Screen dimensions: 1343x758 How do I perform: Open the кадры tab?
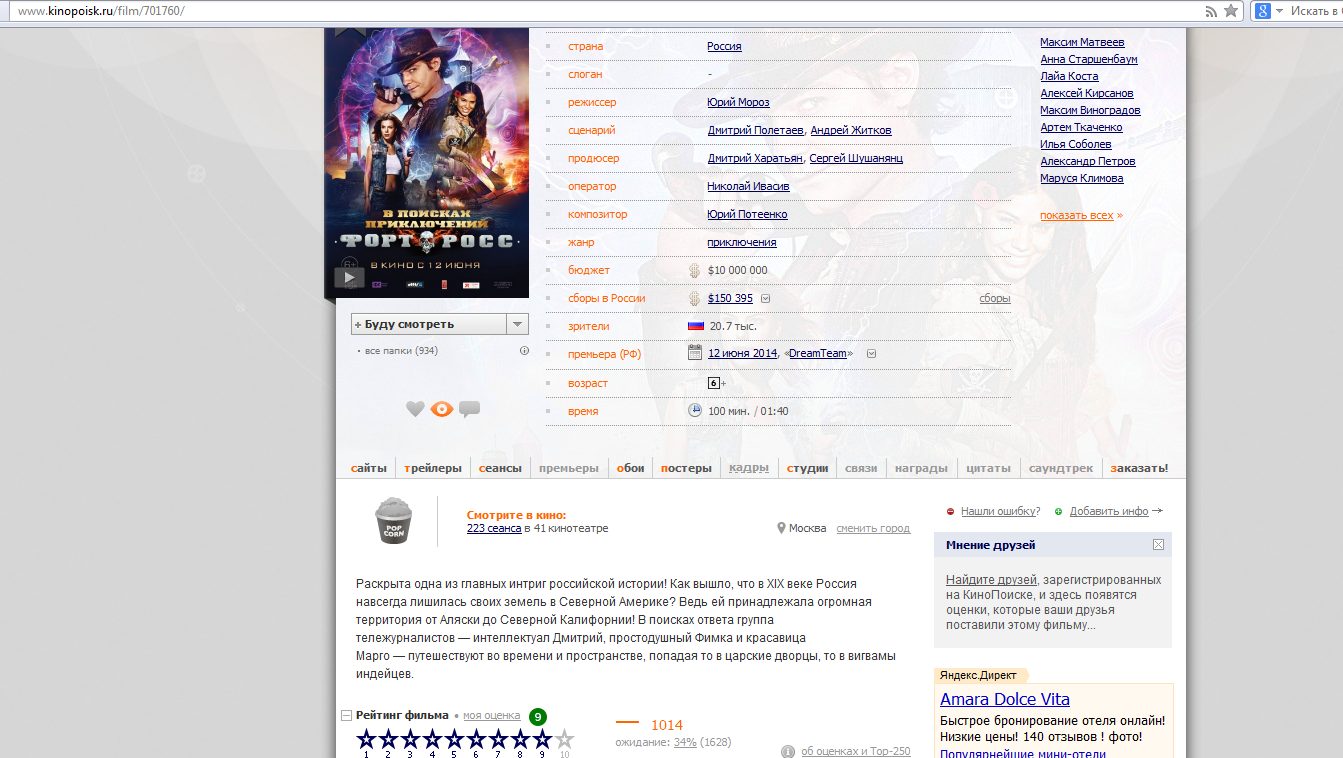pos(749,468)
